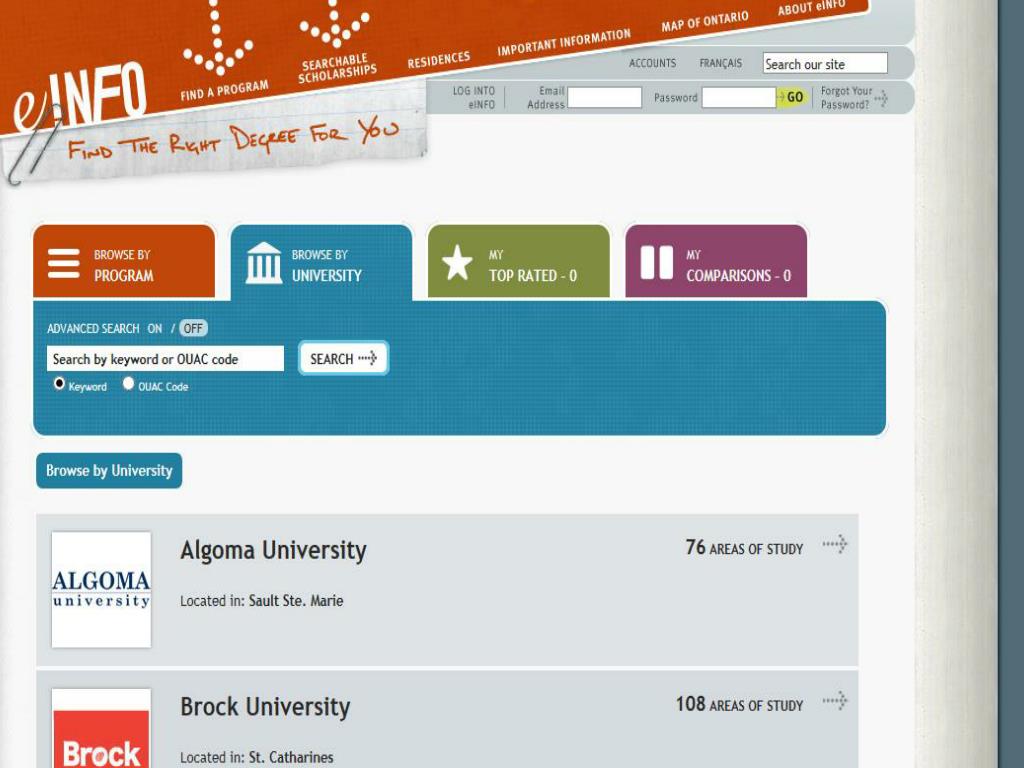
Task: Select the Keyword radio button
Action: click(59, 383)
